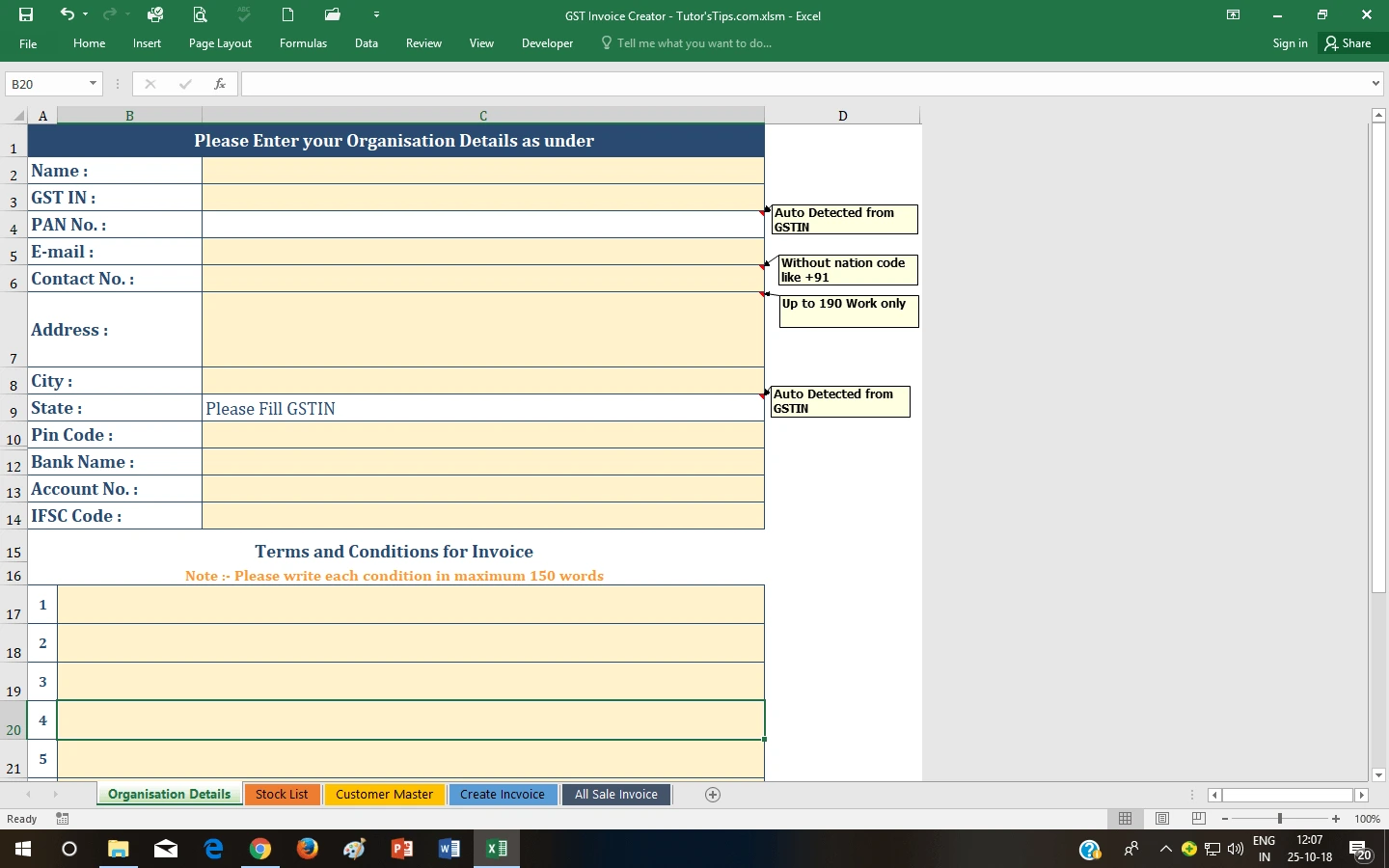Click the Name input cell
Image resolution: width=1389 pixels, height=868 pixels.
click(x=482, y=171)
